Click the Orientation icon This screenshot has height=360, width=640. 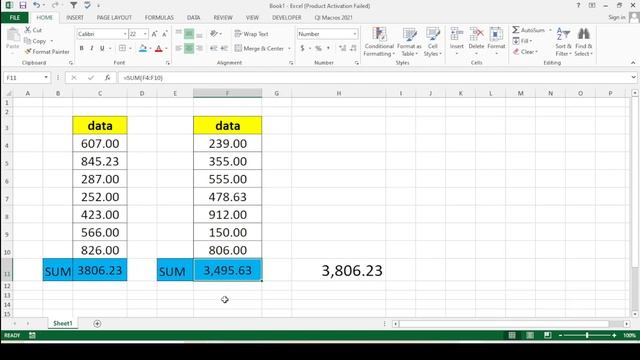pos(213,34)
